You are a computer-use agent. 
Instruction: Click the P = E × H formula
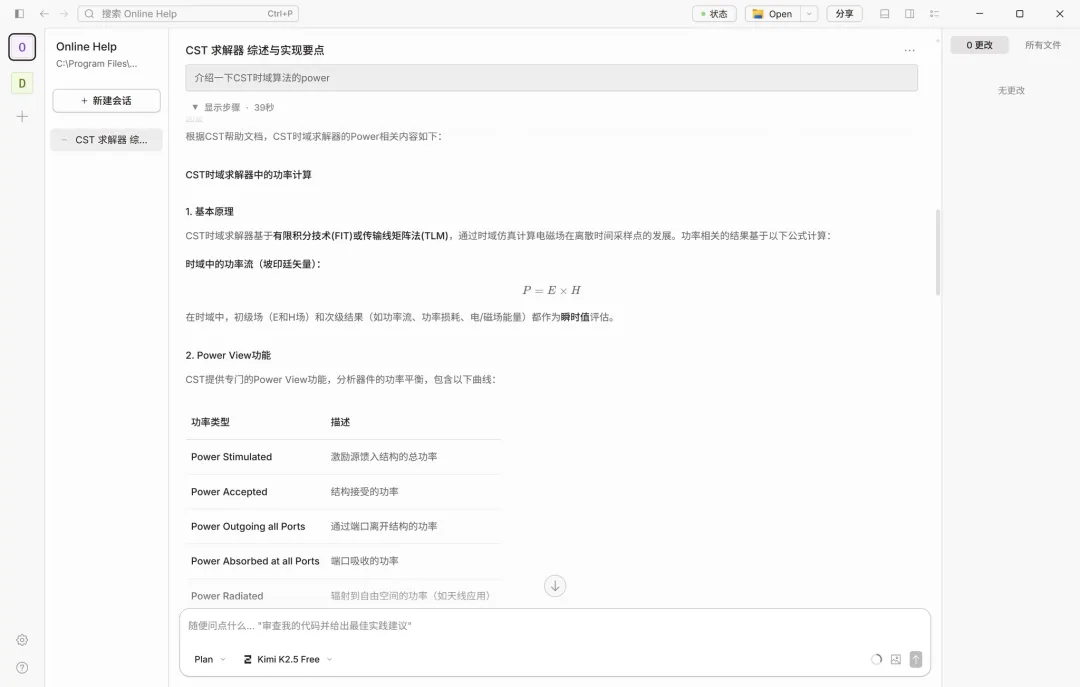point(552,290)
